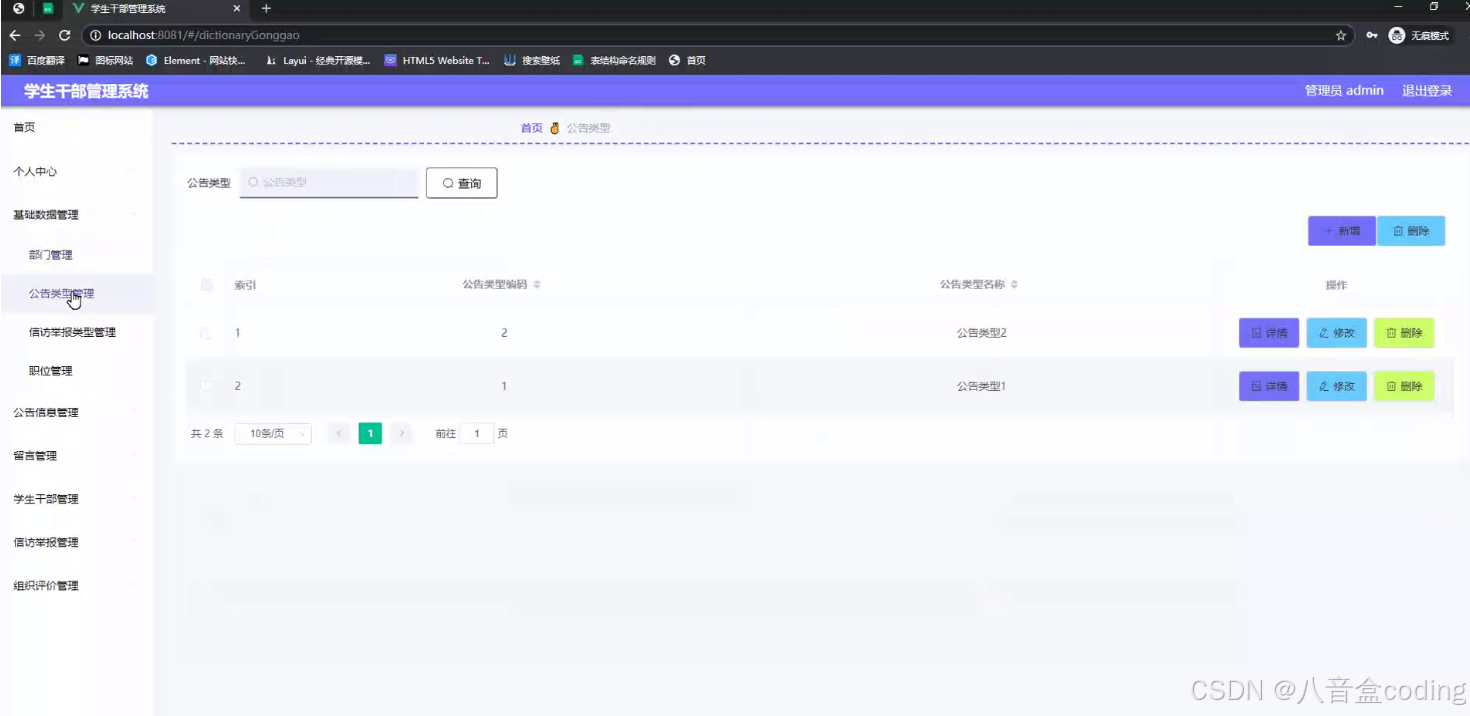Toggle the select-all checkbox in table header

(207, 285)
